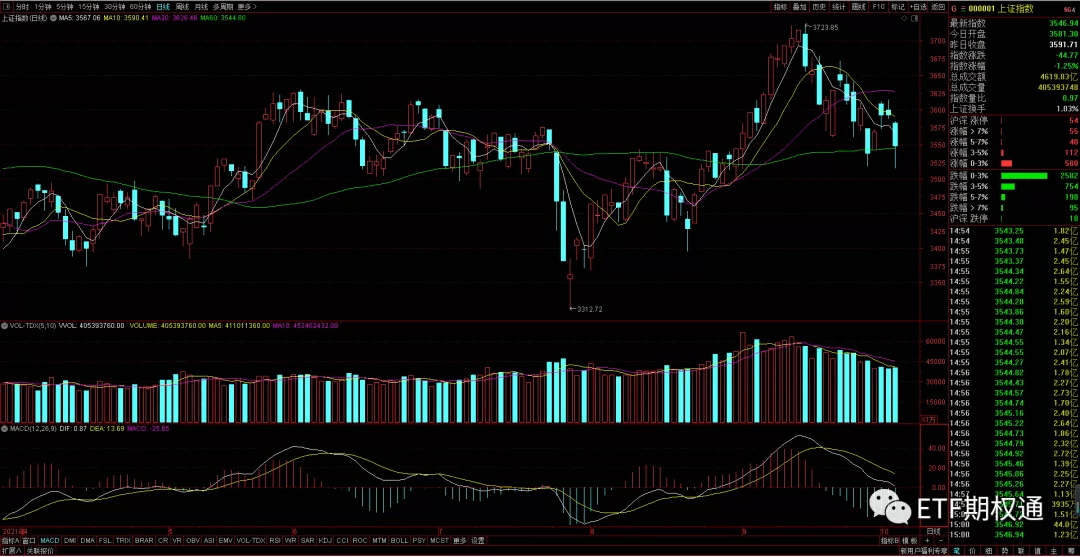Click the panel toggle icon at top-left
1080x557 pixels.
pyautogui.click(x=6, y=6)
